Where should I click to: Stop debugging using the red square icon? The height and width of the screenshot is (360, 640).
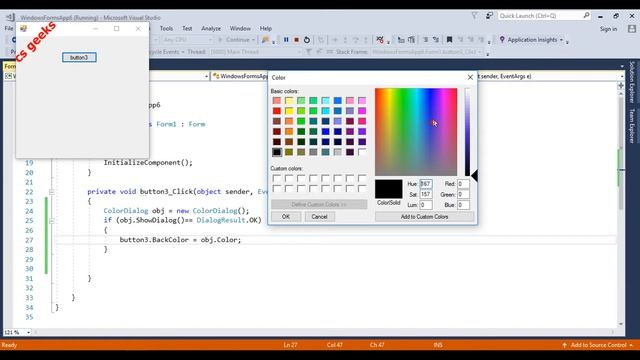297,40
